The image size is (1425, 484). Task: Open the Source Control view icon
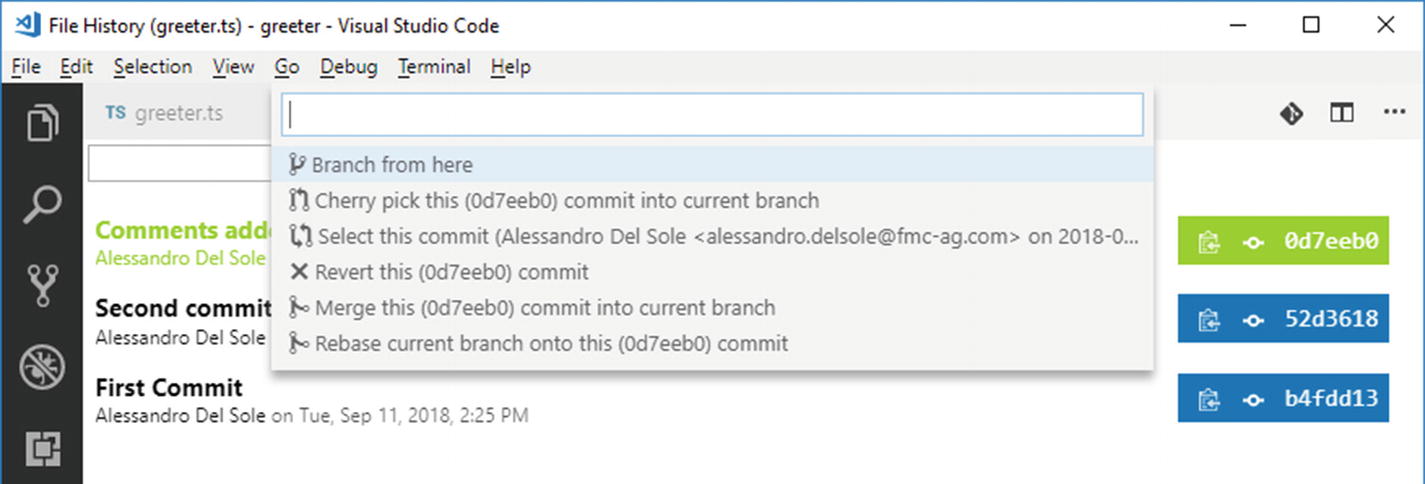(x=41, y=286)
